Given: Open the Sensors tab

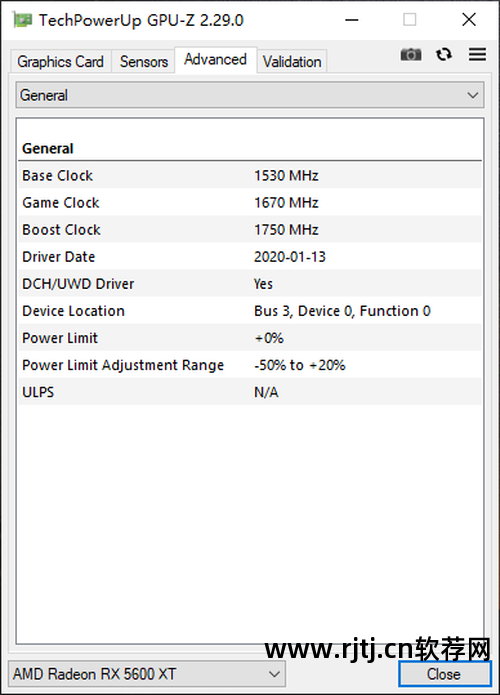Looking at the screenshot, I should tap(144, 62).
